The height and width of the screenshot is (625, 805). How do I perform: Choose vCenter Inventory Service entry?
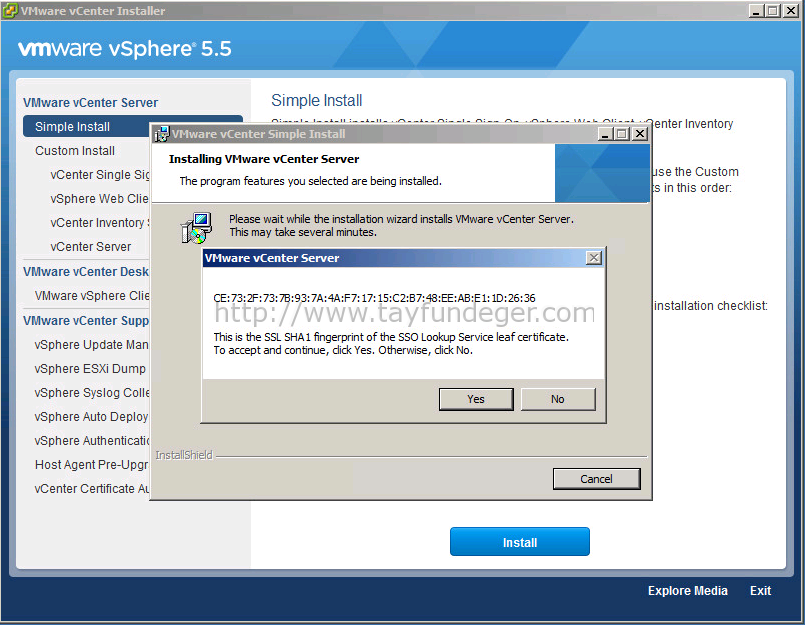[x=100, y=222]
